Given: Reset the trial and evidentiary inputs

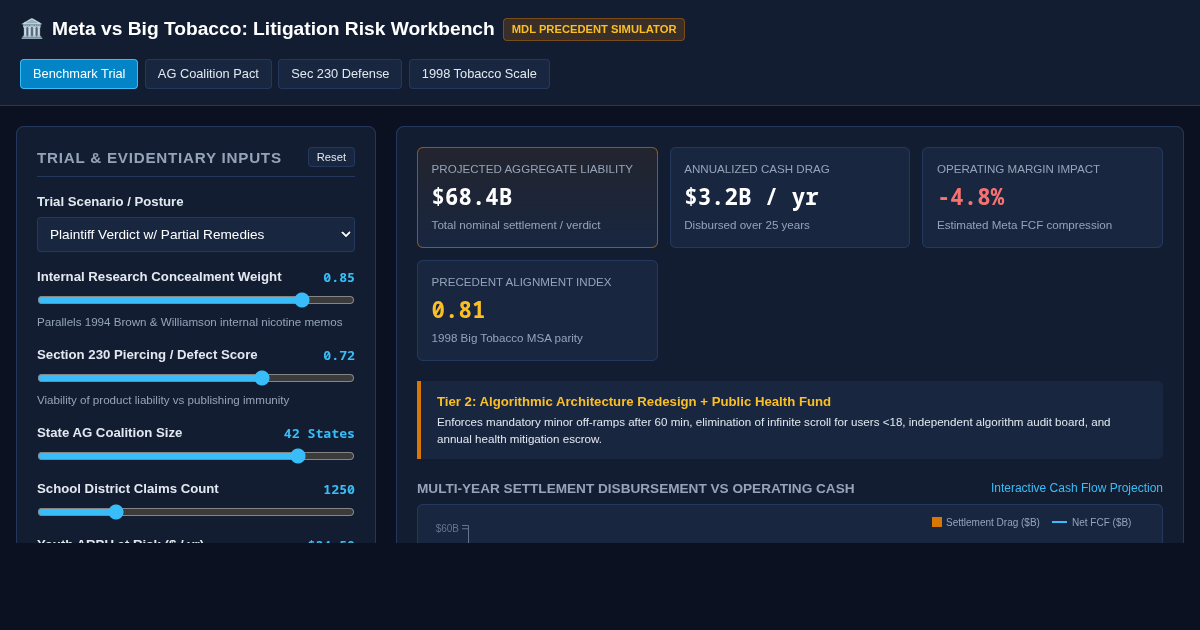Looking at the screenshot, I should [x=331, y=157].
